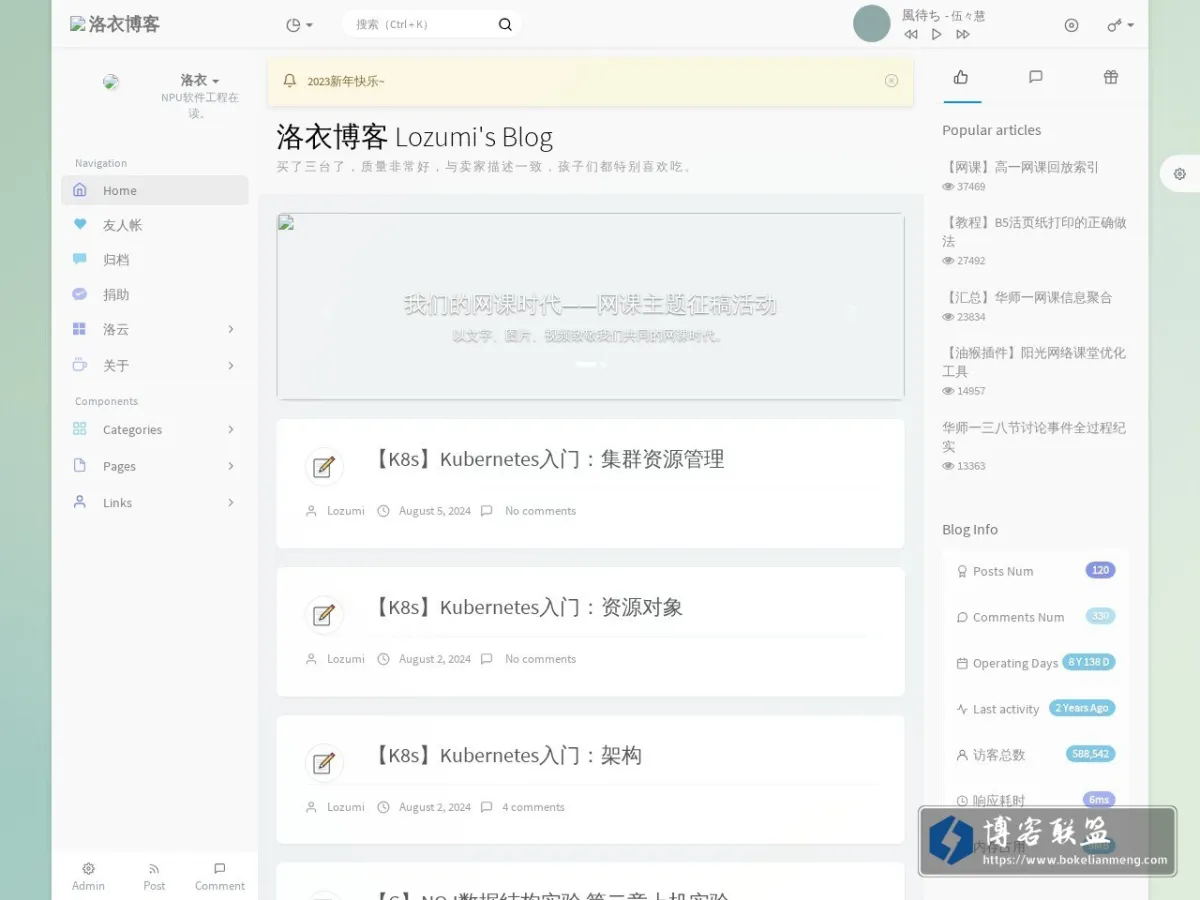
Task: Click Last activity badge 2 Years Ago
Action: 1082,708
